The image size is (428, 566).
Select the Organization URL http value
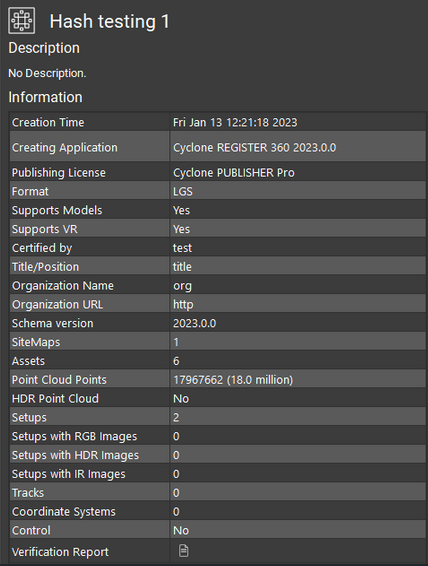click(183, 304)
